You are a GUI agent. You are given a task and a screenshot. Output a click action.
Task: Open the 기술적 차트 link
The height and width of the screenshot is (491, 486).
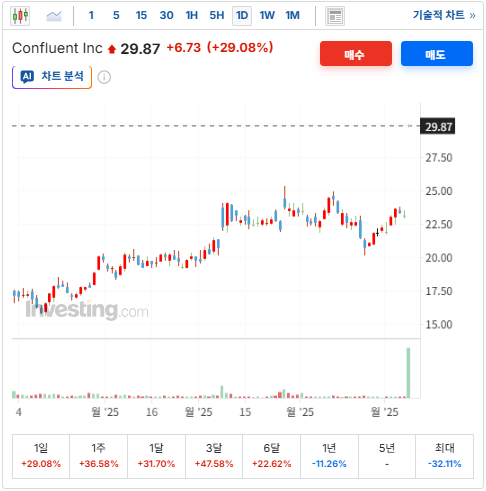(x=444, y=15)
